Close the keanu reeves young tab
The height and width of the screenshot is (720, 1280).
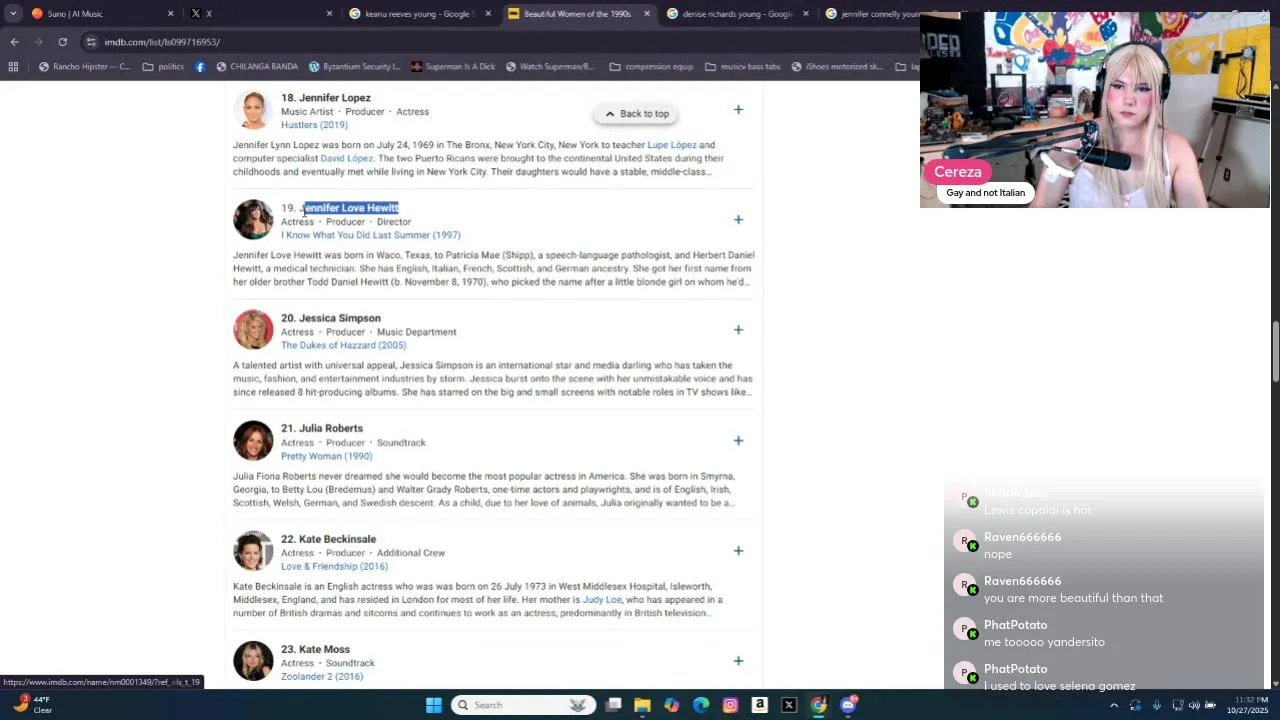pyautogui.click(x=488, y=14)
